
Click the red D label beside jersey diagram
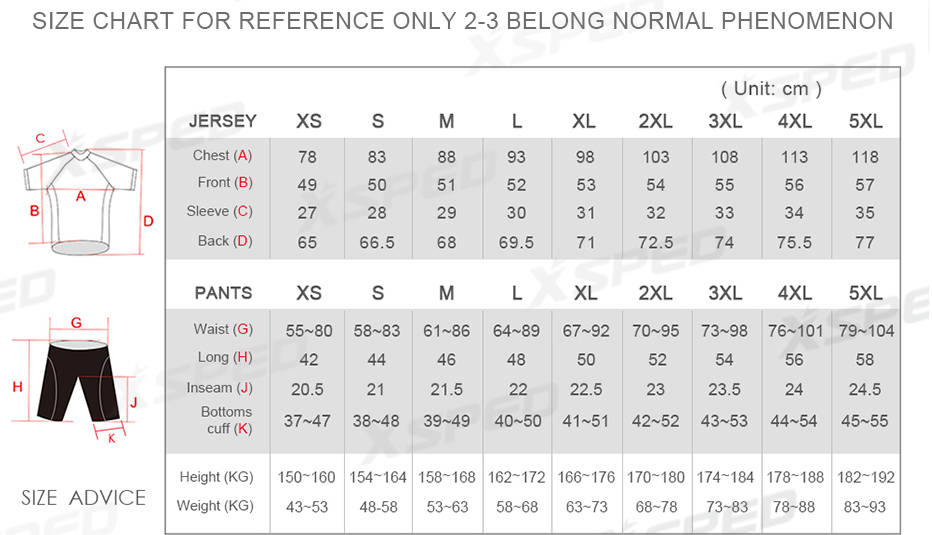point(147,221)
